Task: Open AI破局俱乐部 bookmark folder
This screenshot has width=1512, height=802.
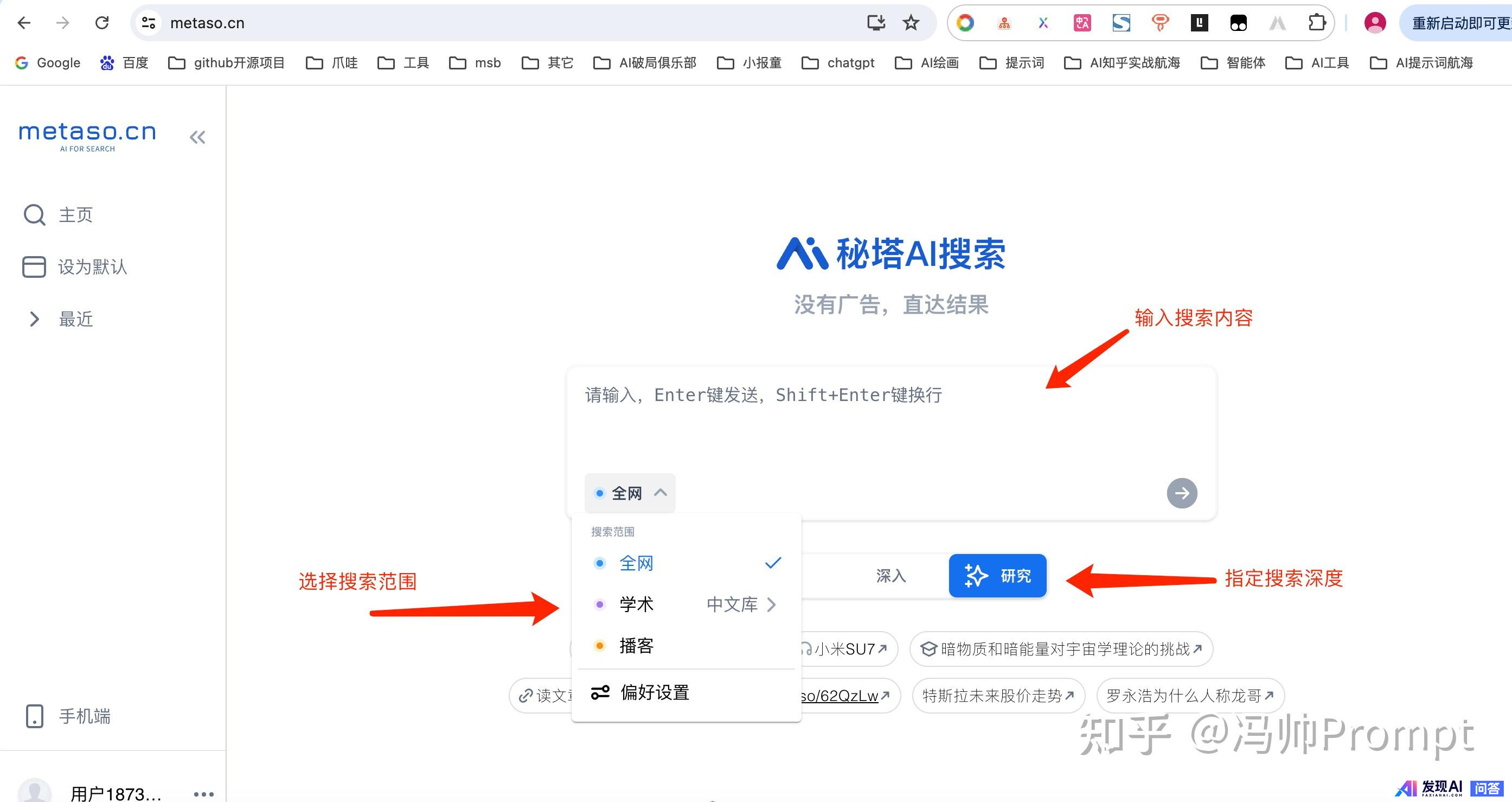Action: (645, 63)
